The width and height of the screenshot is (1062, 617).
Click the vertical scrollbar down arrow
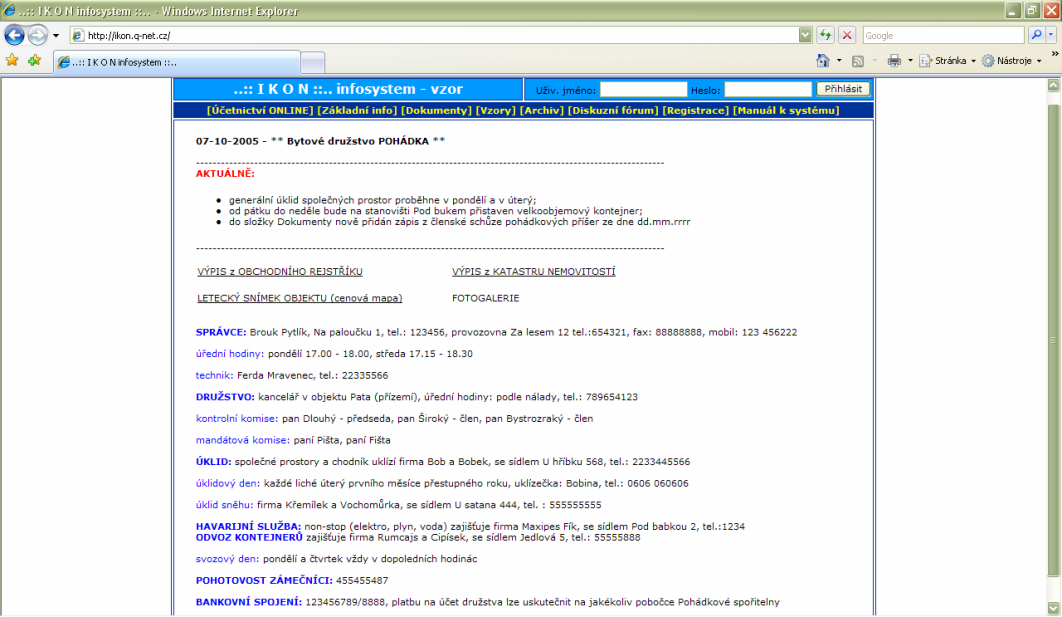tap(1052, 609)
